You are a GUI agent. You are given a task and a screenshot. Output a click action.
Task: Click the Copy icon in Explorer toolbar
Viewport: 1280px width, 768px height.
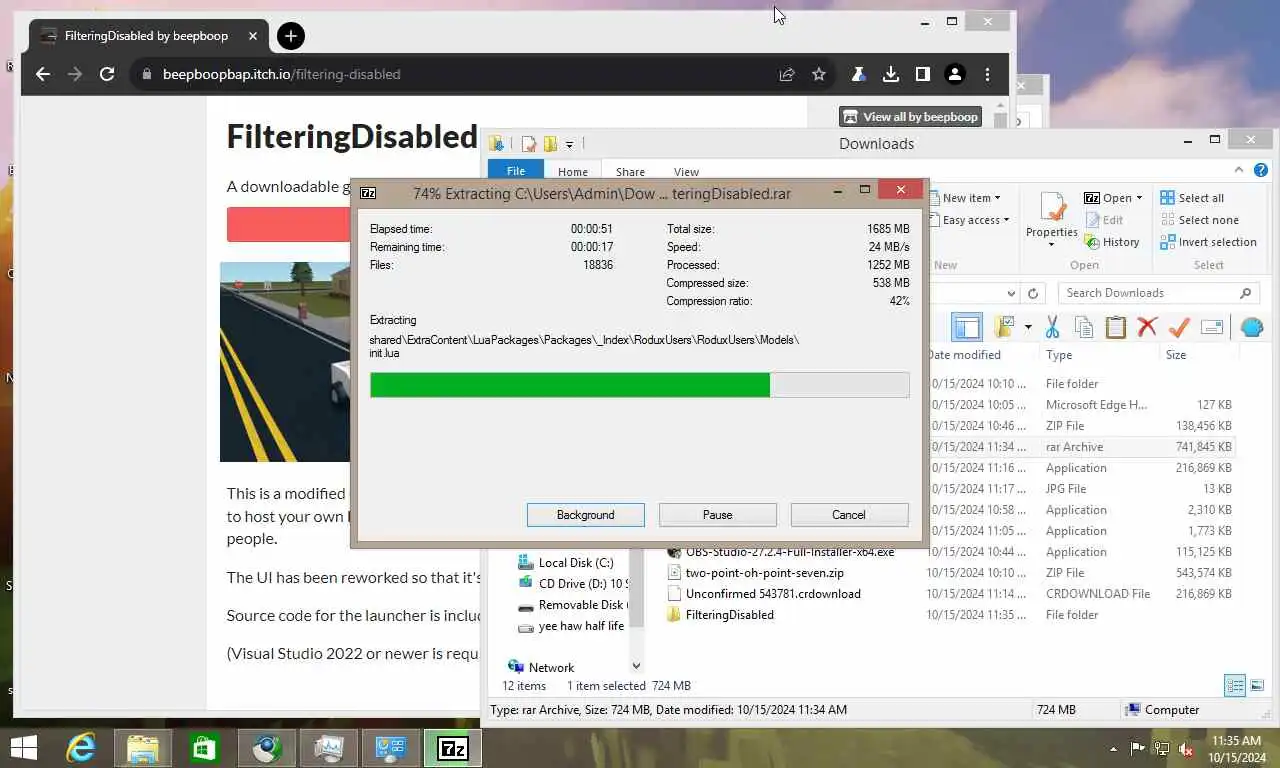(1084, 327)
